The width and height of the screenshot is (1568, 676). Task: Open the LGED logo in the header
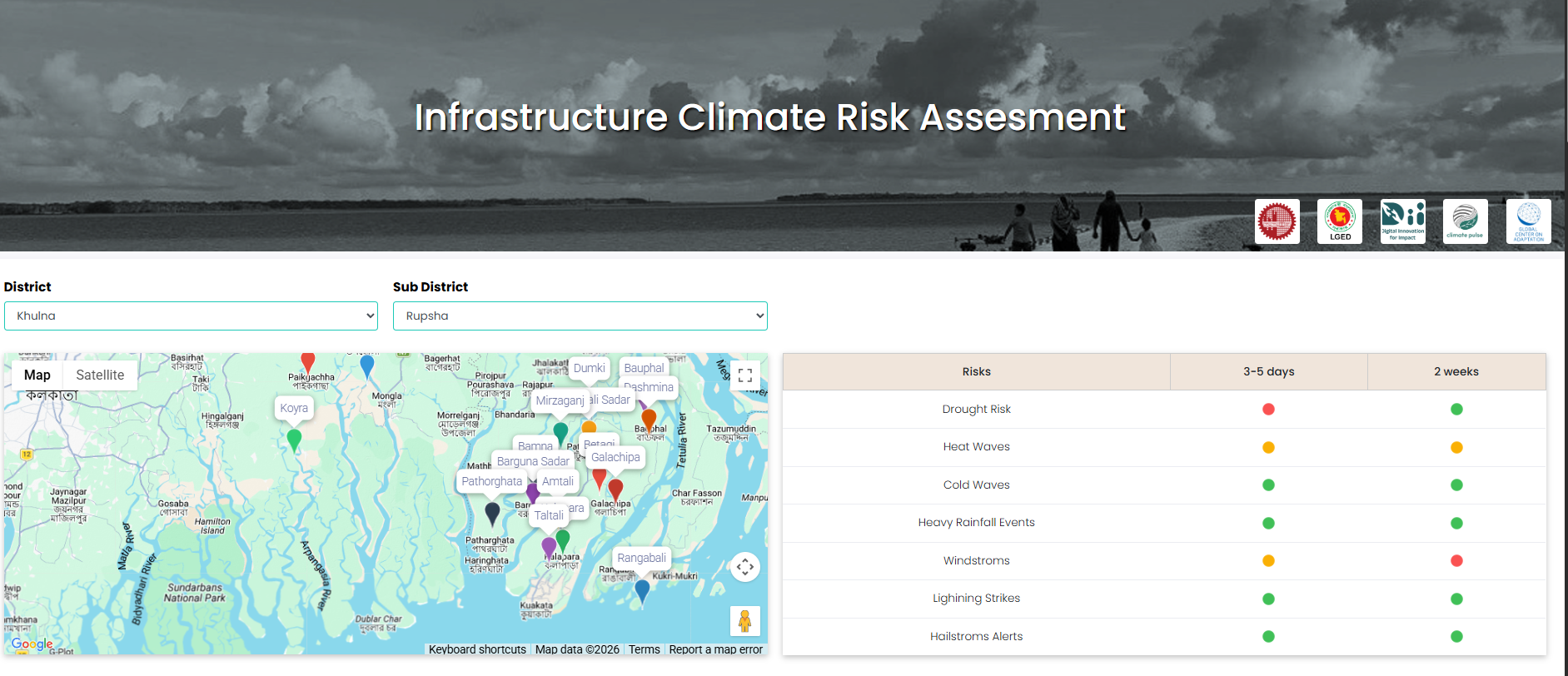click(x=1340, y=221)
